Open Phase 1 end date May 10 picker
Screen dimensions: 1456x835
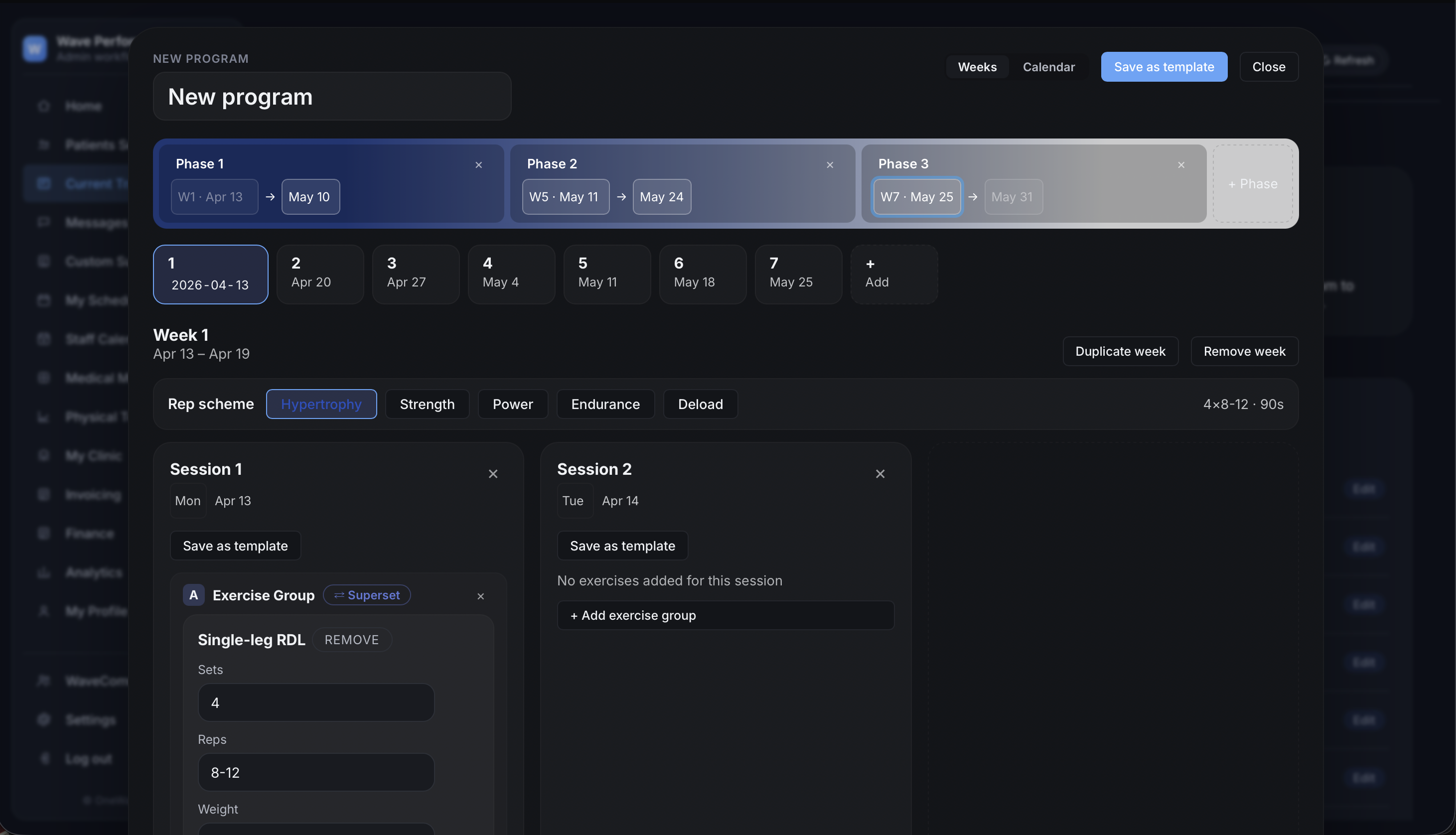[x=309, y=196]
